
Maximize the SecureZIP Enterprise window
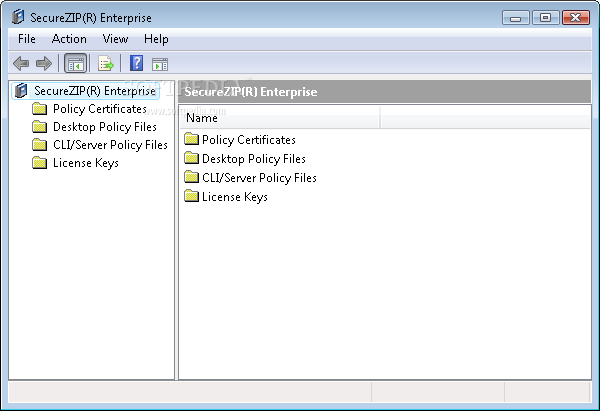(545, 18)
